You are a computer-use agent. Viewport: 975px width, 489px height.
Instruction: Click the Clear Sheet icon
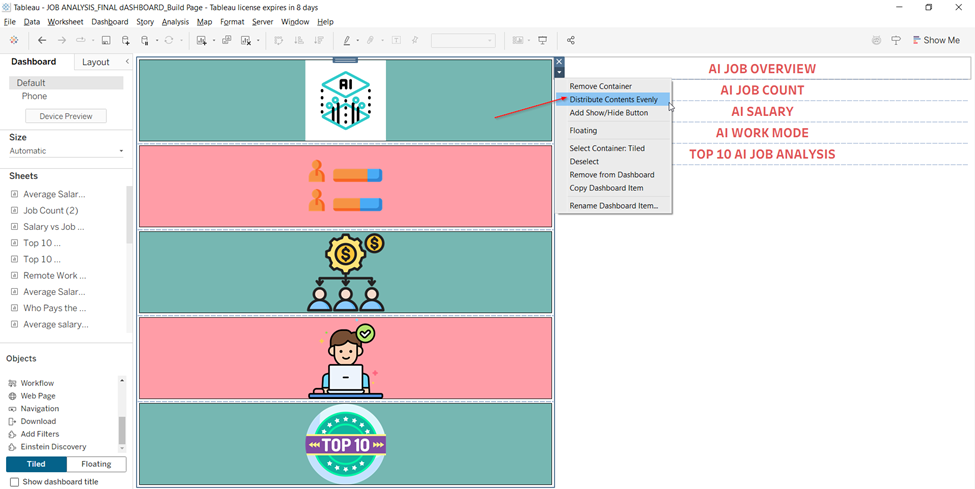pos(246,40)
